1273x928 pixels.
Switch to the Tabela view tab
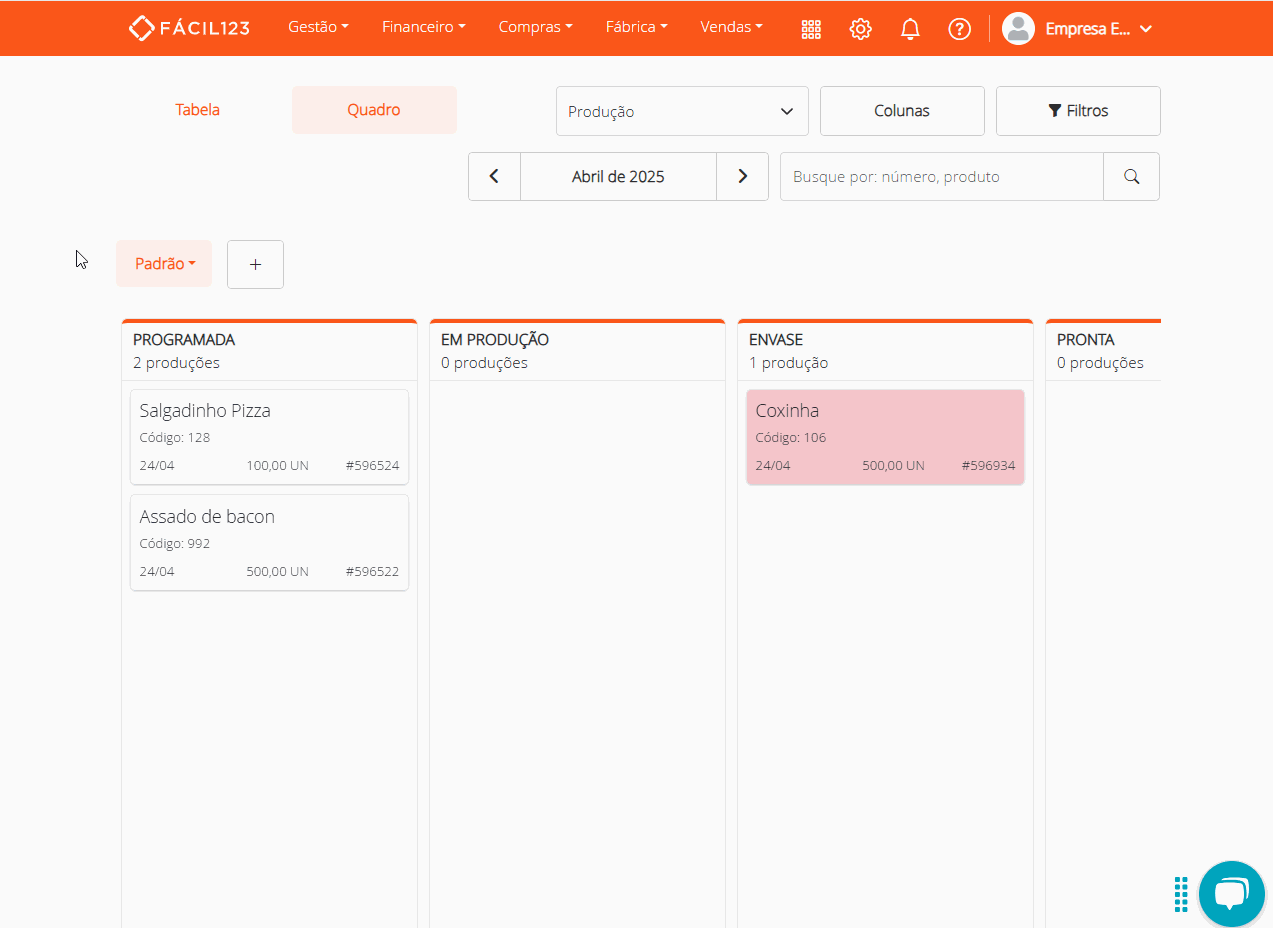click(x=197, y=110)
